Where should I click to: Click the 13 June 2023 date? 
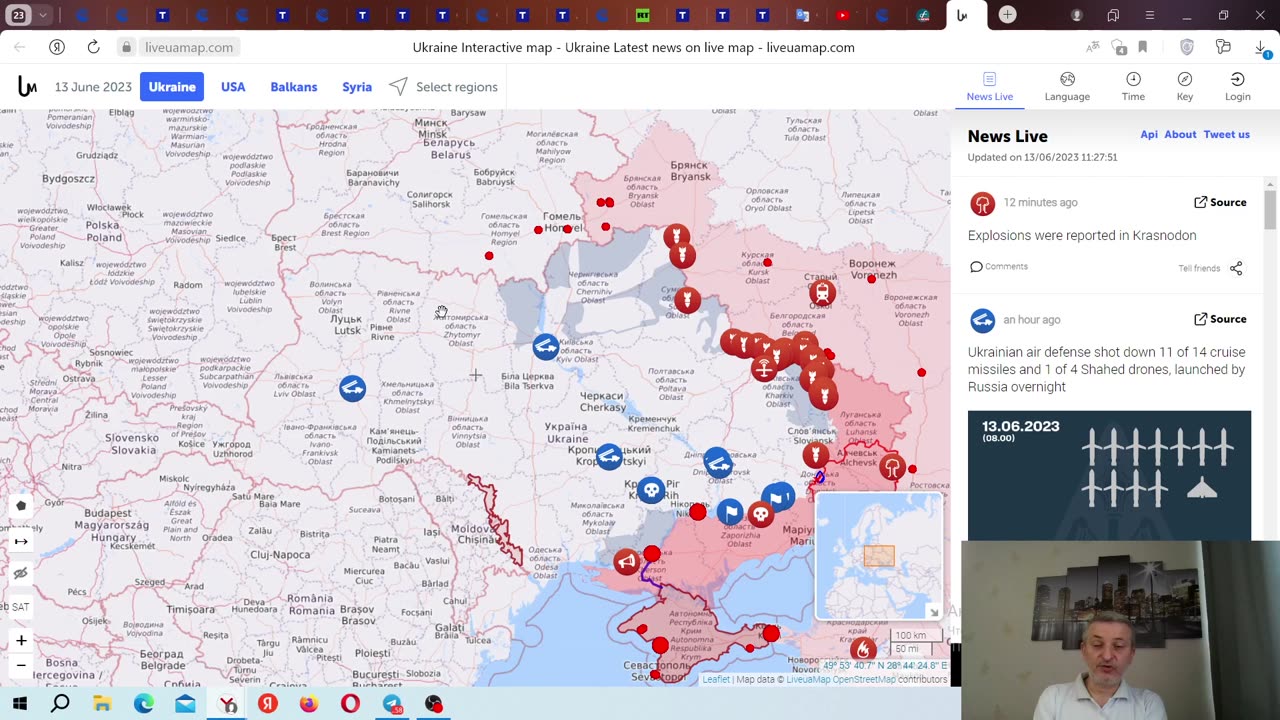[93, 87]
